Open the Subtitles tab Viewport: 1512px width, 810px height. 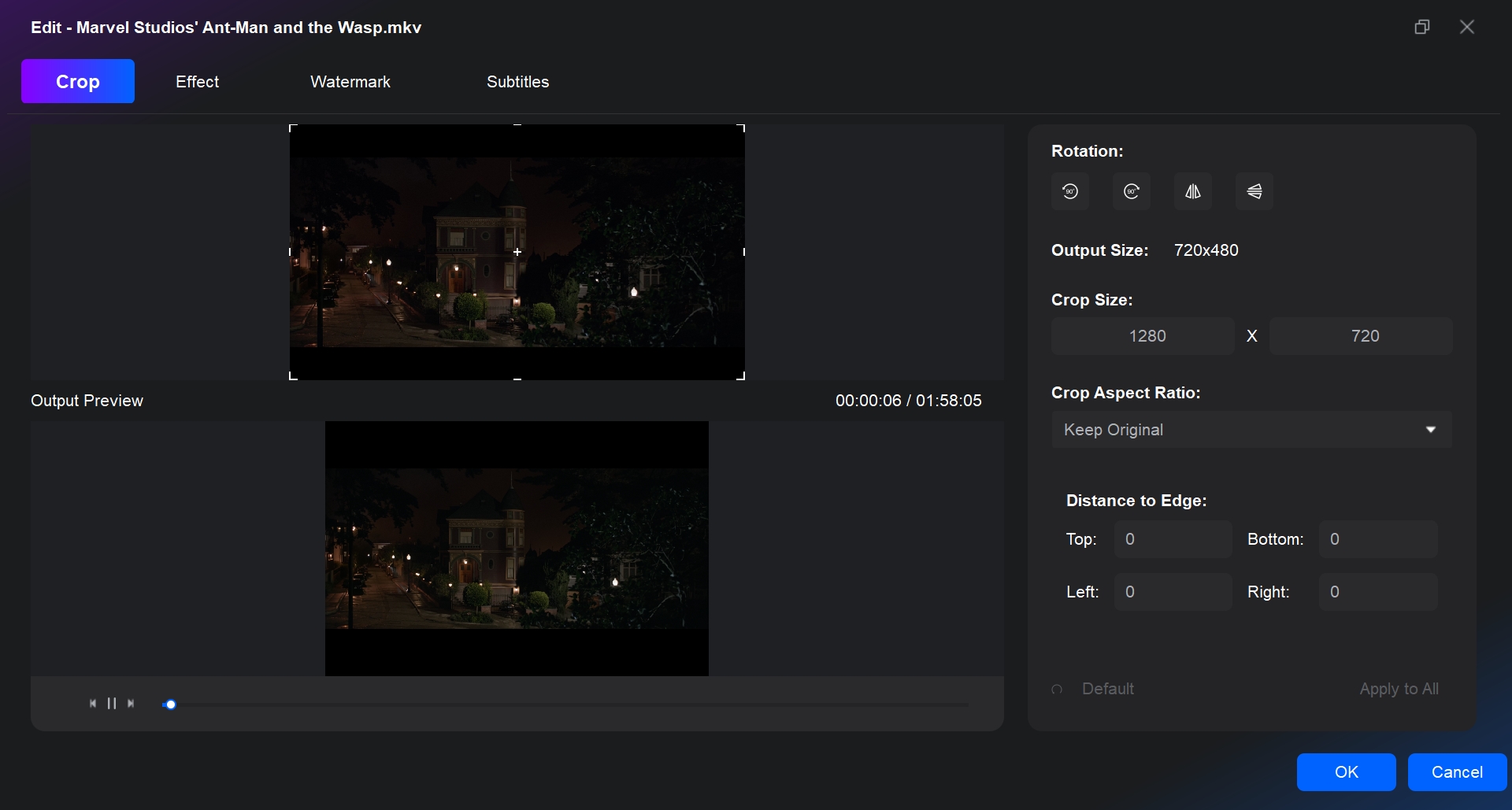point(517,81)
